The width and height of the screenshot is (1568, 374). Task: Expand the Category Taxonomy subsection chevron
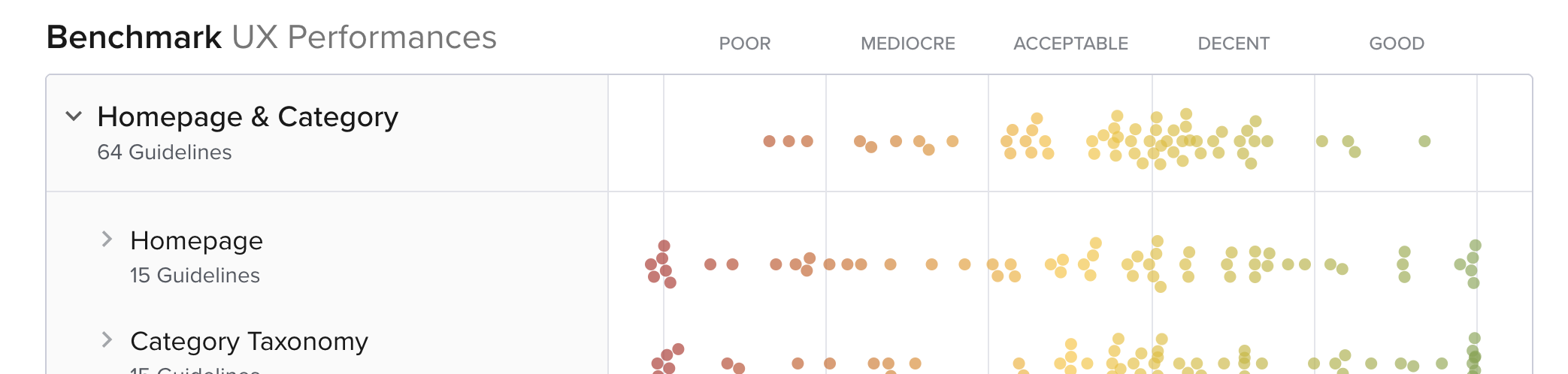point(107,340)
